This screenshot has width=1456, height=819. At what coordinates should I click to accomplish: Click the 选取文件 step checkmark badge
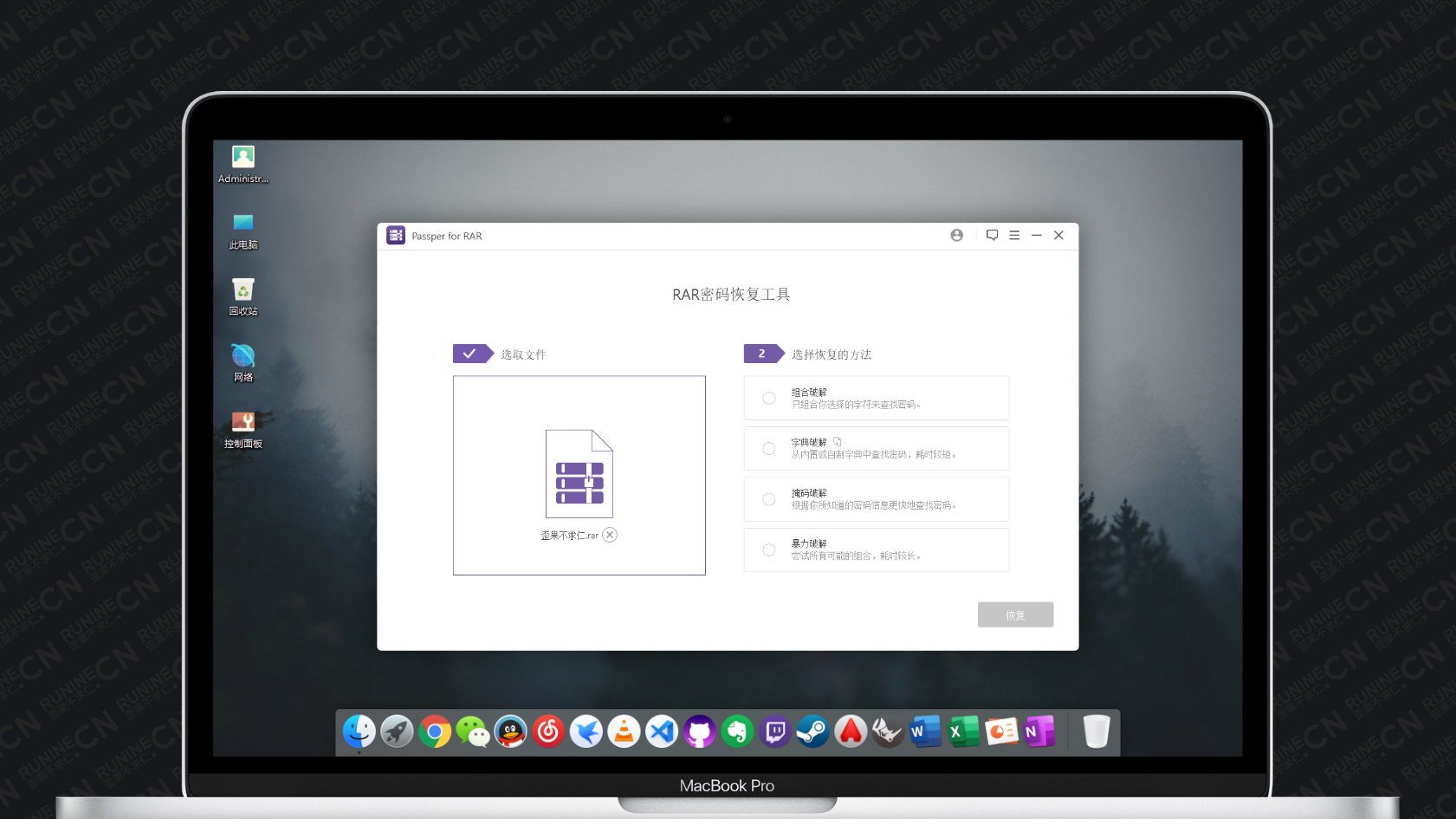(472, 354)
